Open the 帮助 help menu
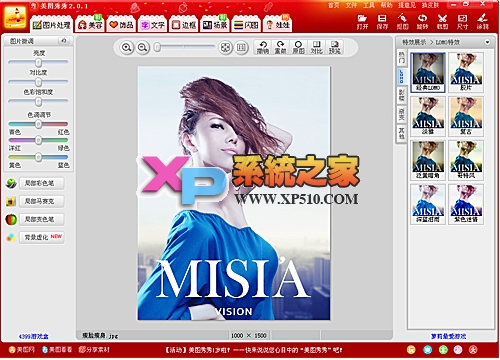500x360 pixels. tap(386, 5)
